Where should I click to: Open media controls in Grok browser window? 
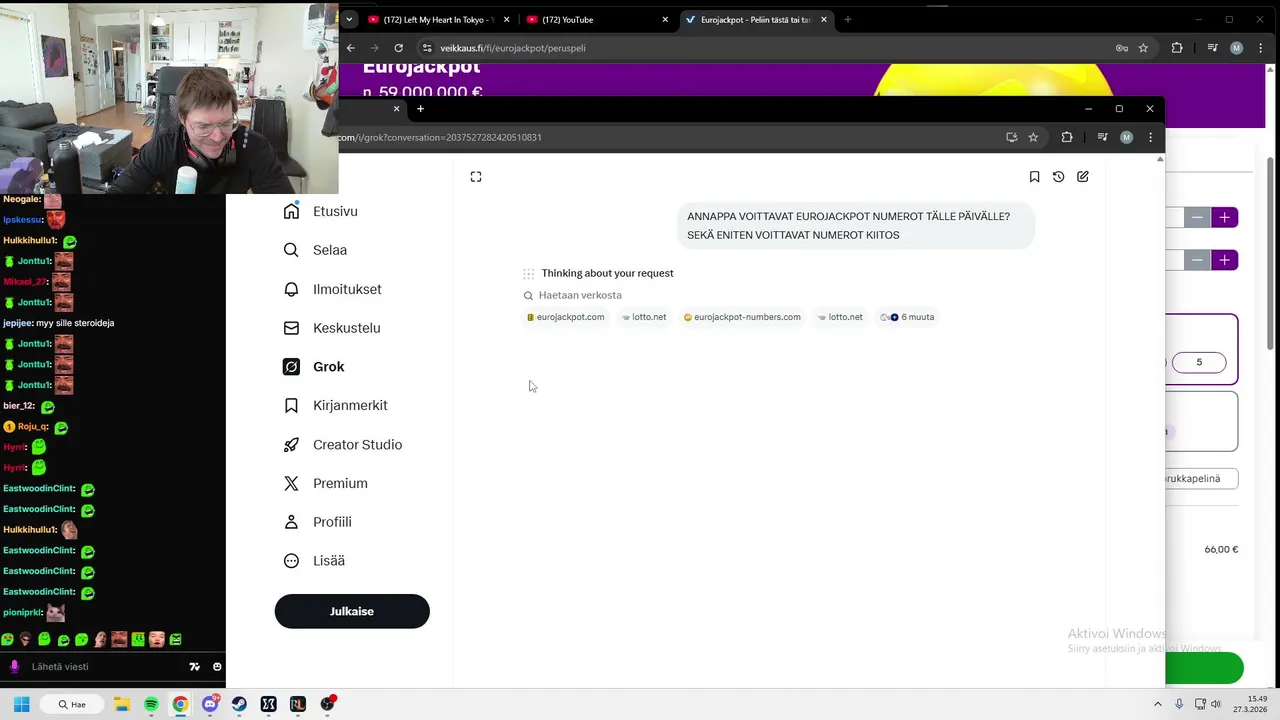click(x=1102, y=137)
